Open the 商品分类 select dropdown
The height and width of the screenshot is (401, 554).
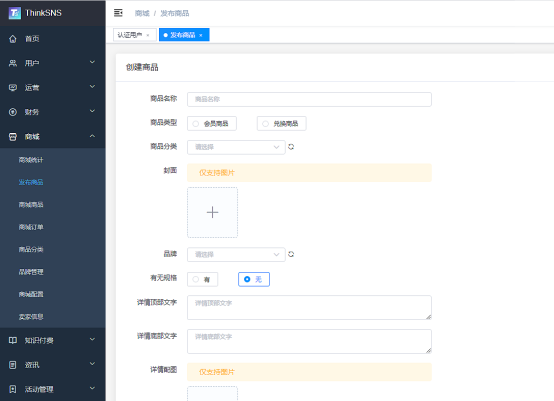(x=236, y=147)
